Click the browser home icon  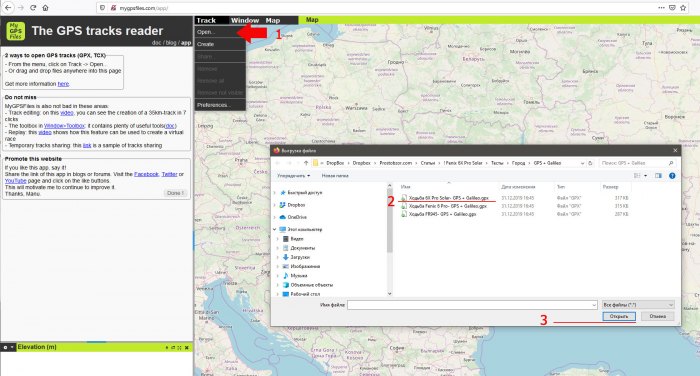46,8
